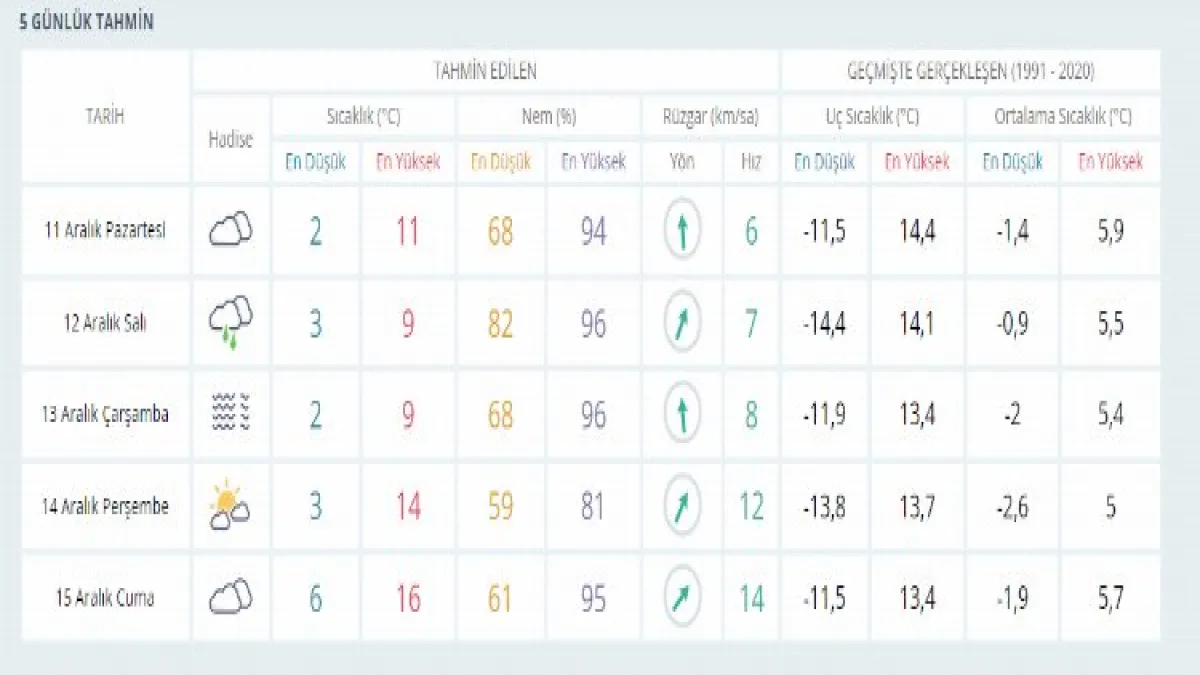Click the Sıcaklık (°C) column header
The width and height of the screenshot is (1200, 675).
[363, 117]
